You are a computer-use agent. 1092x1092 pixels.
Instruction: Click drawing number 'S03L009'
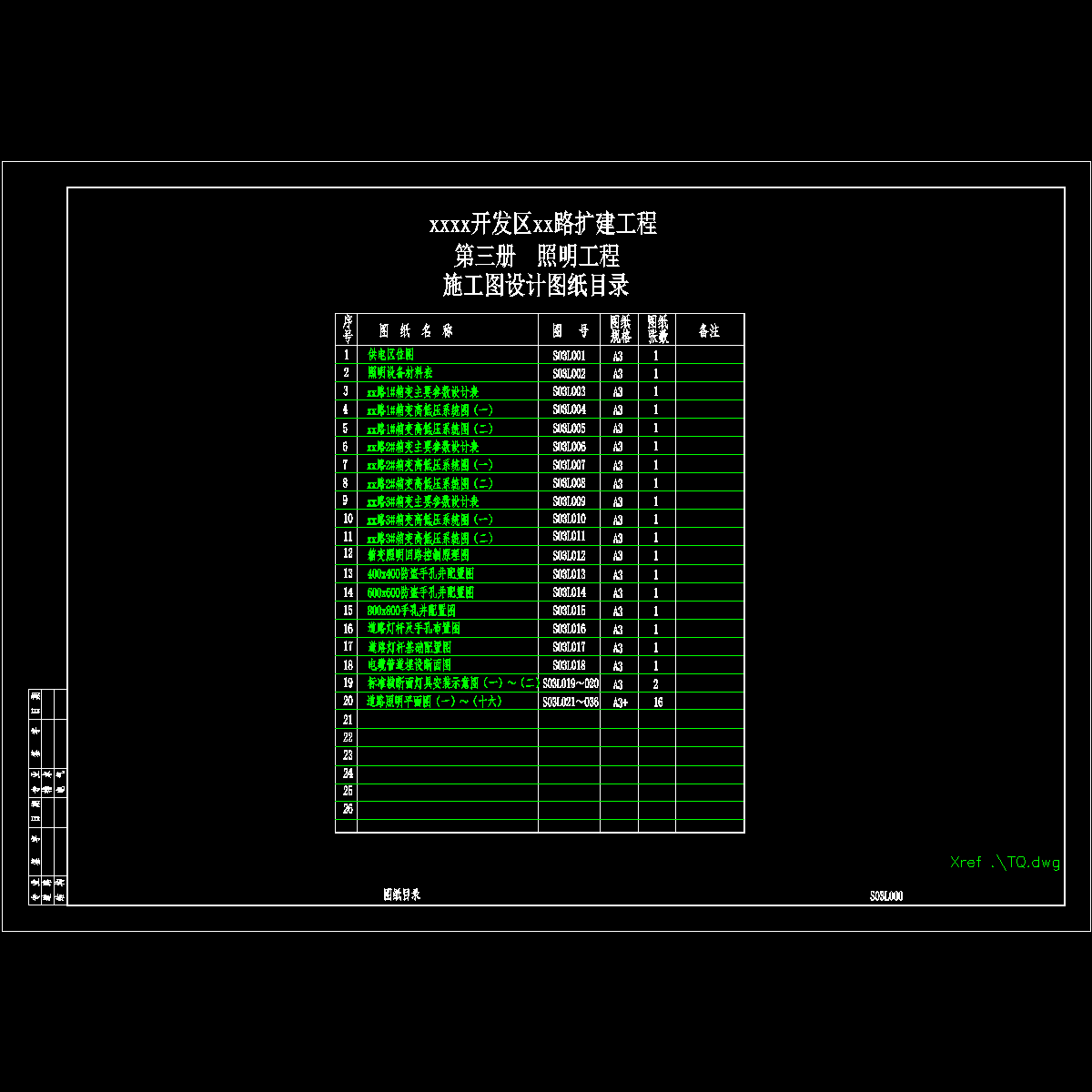pos(570,501)
